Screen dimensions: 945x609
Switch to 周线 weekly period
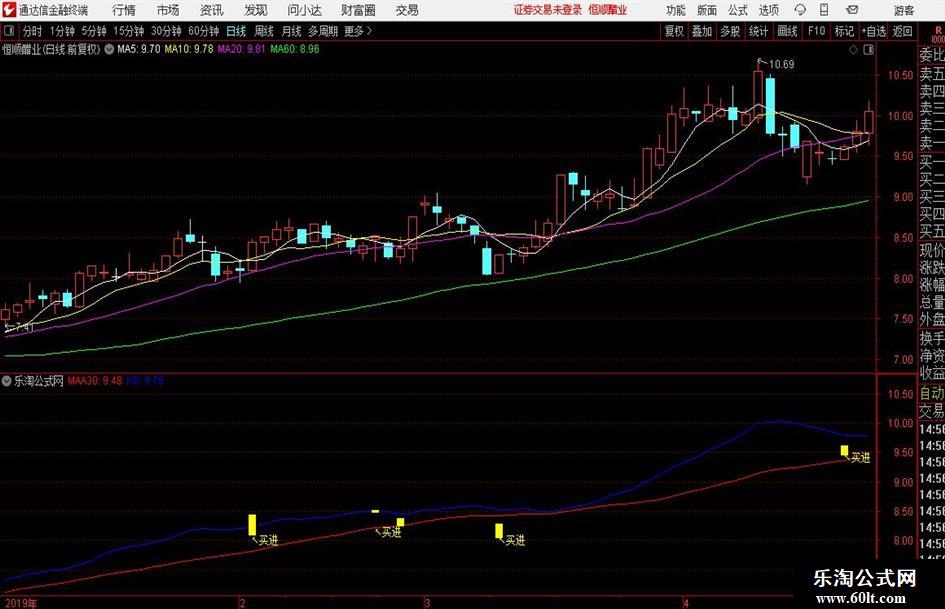[263, 31]
